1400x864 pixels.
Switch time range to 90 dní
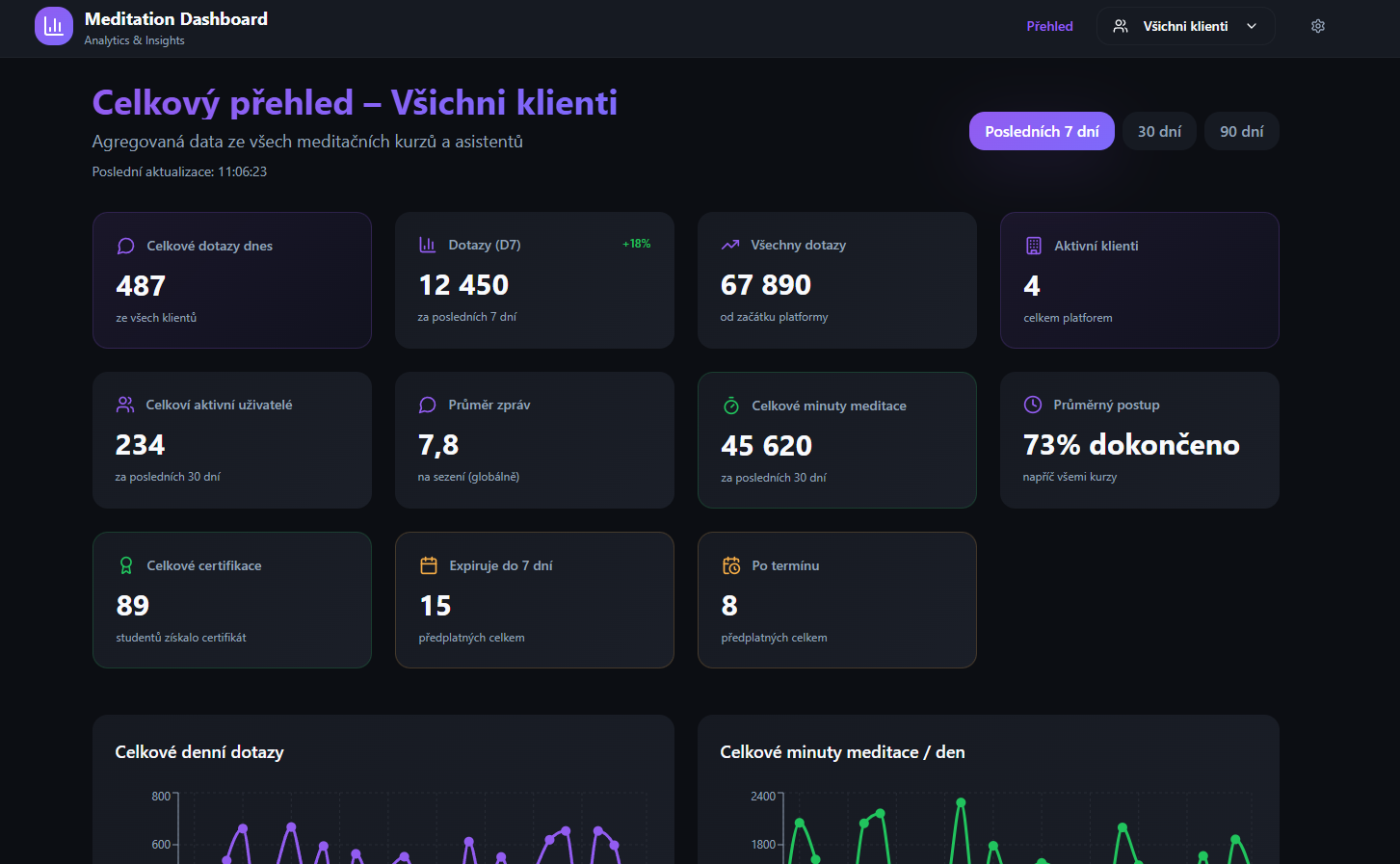pyautogui.click(x=1241, y=131)
